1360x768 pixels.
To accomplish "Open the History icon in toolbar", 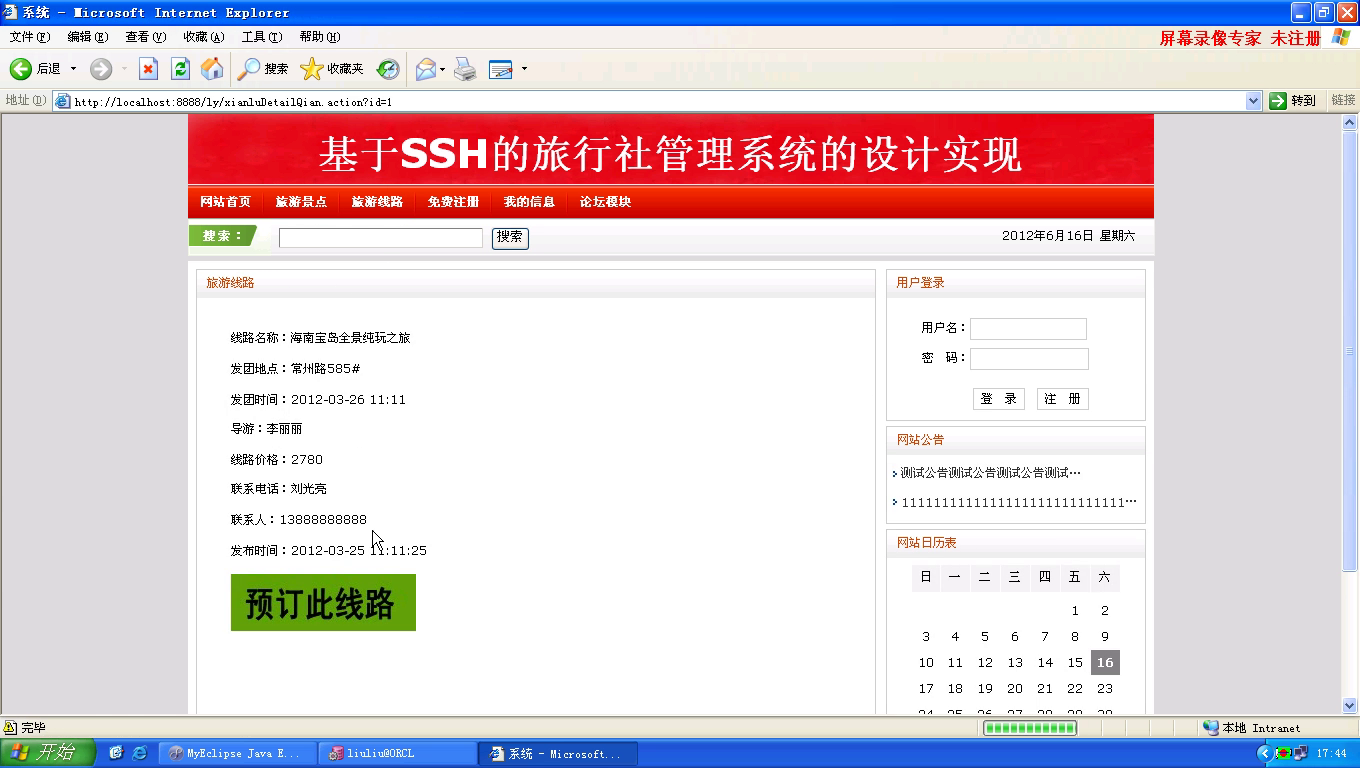I will (x=388, y=69).
